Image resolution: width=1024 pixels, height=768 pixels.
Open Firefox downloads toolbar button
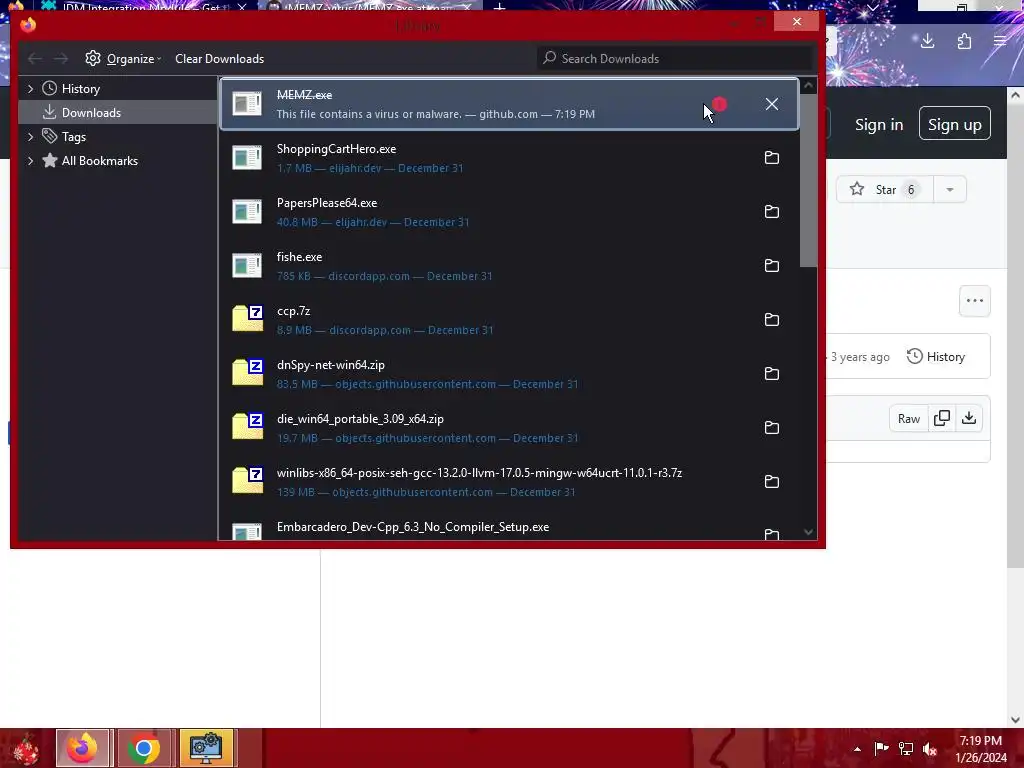click(927, 42)
